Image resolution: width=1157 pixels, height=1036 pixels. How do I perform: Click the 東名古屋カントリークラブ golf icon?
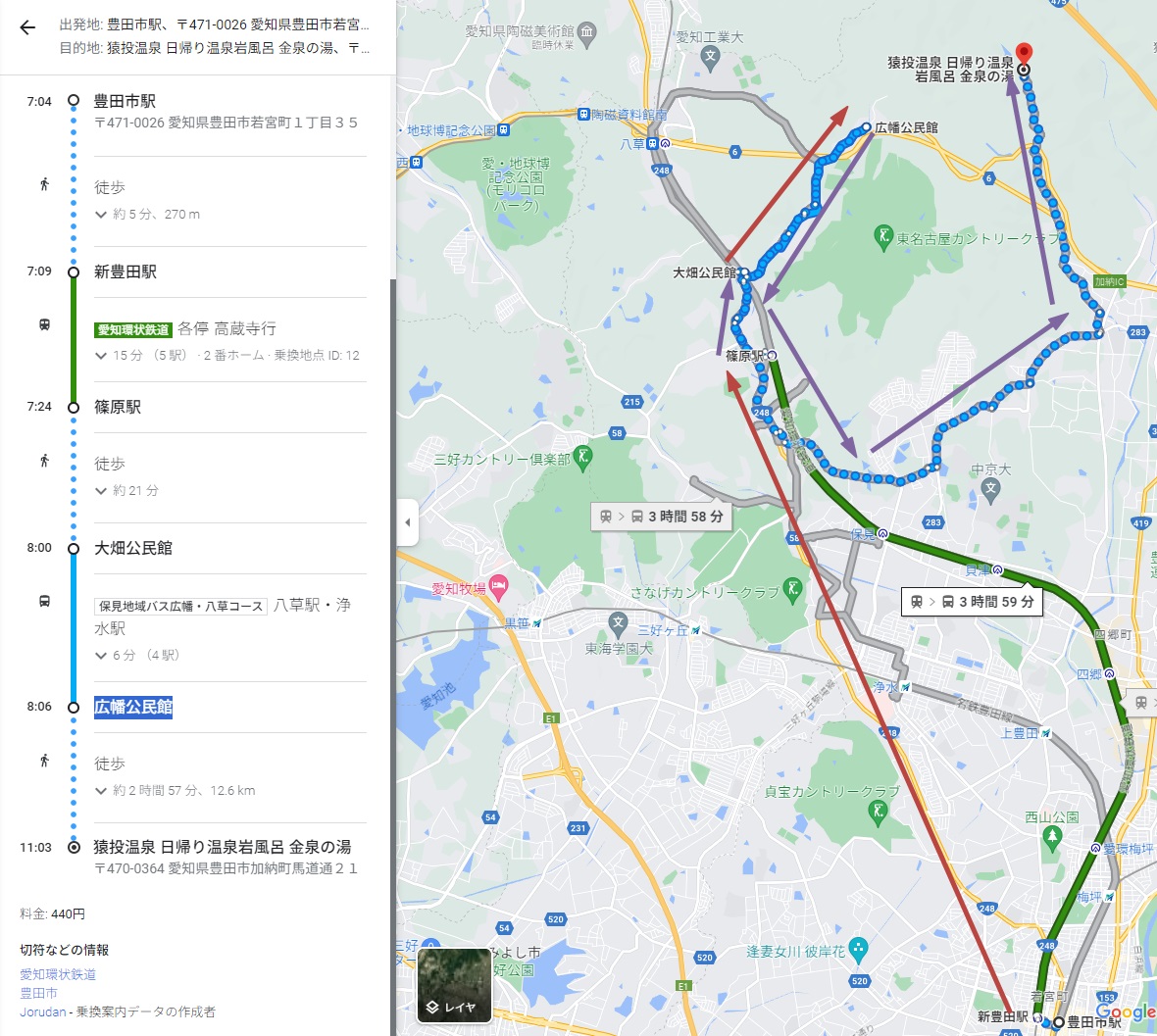(x=882, y=237)
